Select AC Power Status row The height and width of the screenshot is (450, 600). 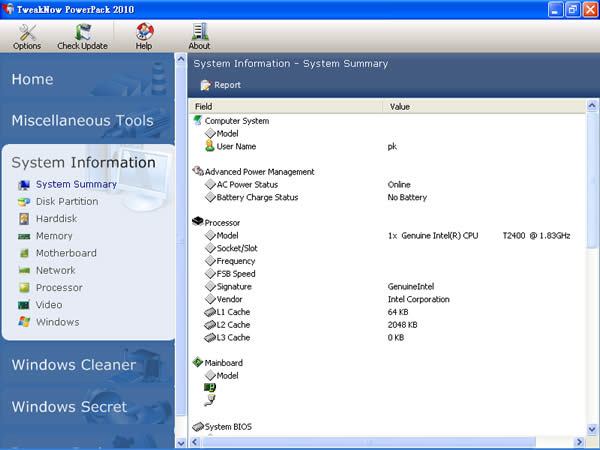pos(387,184)
